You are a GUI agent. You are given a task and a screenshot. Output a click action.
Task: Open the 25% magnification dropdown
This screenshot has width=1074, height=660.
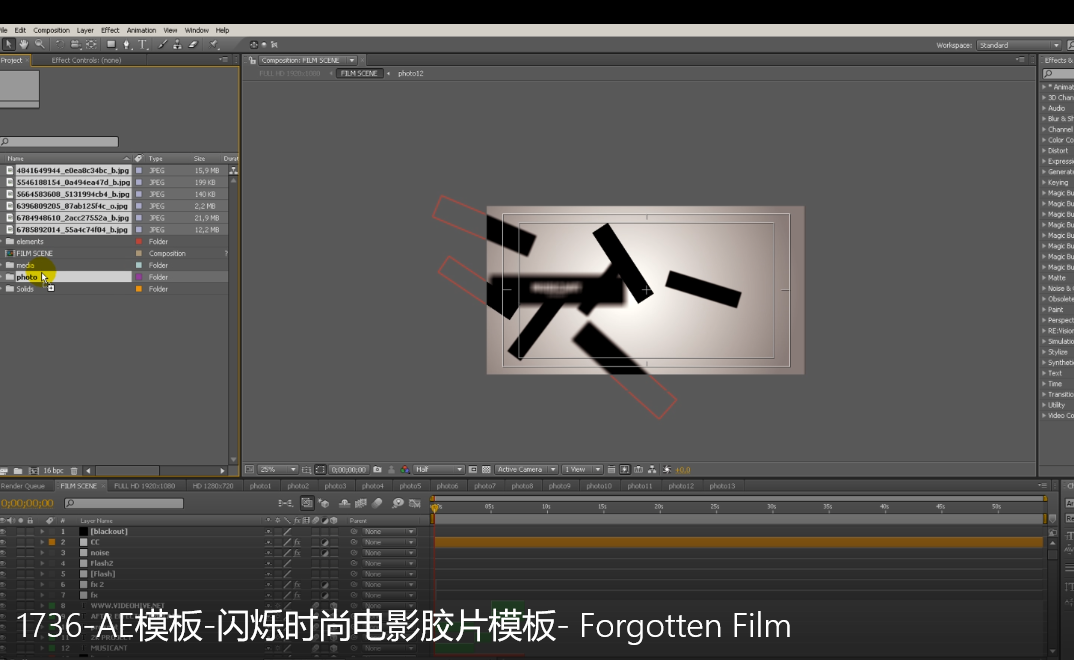pyautogui.click(x=277, y=470)
